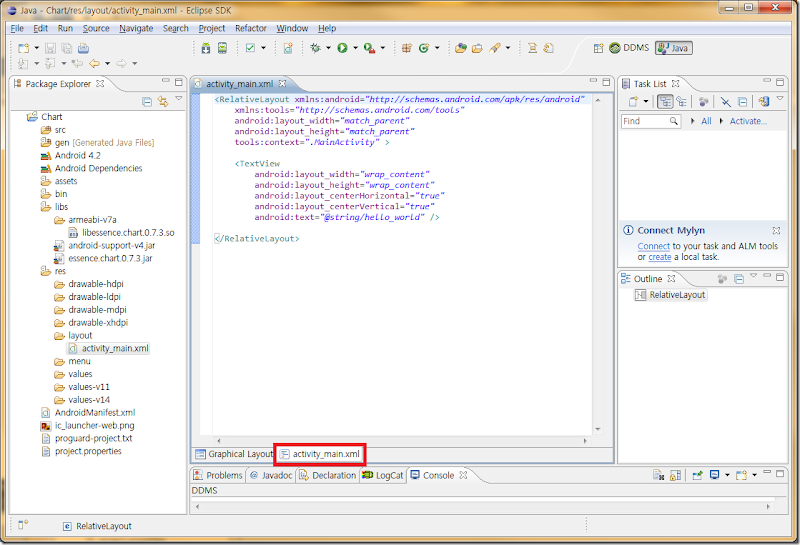Toggle Scheduled presentation in Task List
This screenshot has height=545, width=800.
[x=681, y=102]
